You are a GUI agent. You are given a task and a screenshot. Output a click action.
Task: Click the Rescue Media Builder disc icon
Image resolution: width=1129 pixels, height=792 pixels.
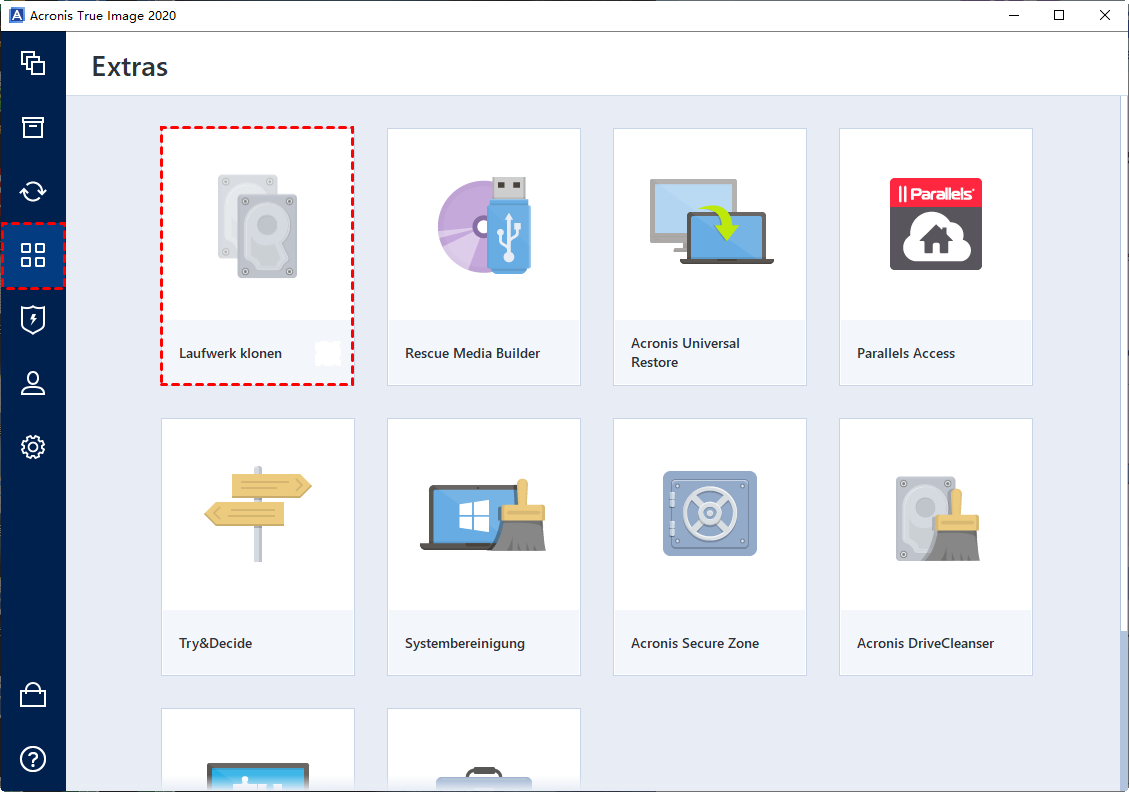tap(485, 225)
